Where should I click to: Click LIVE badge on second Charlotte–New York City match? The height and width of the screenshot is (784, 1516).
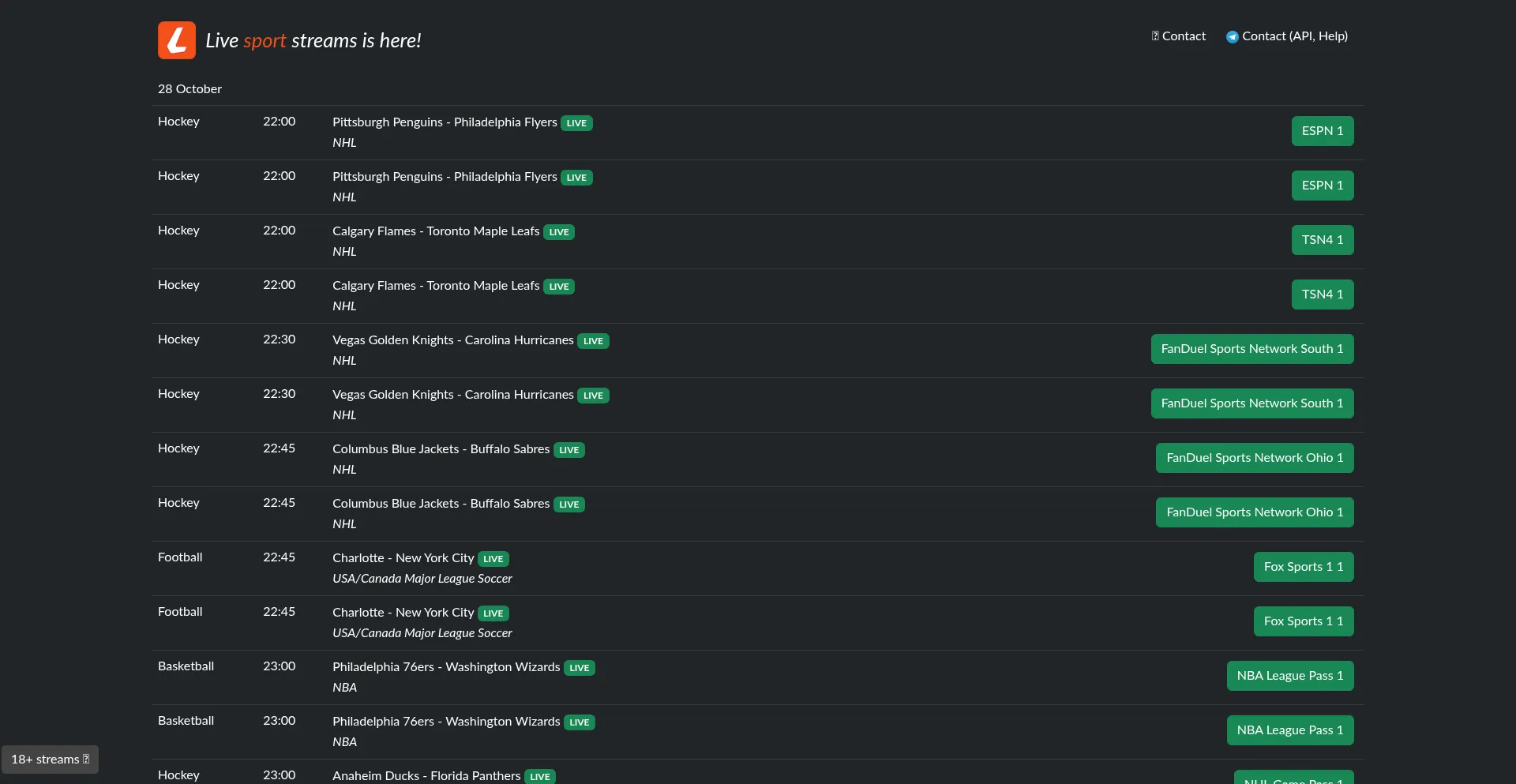(493, 613)
